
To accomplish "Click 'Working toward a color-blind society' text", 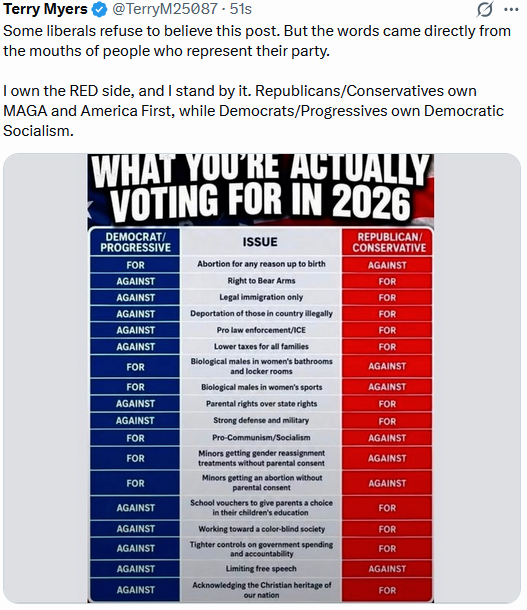I will tap(261, 529).
